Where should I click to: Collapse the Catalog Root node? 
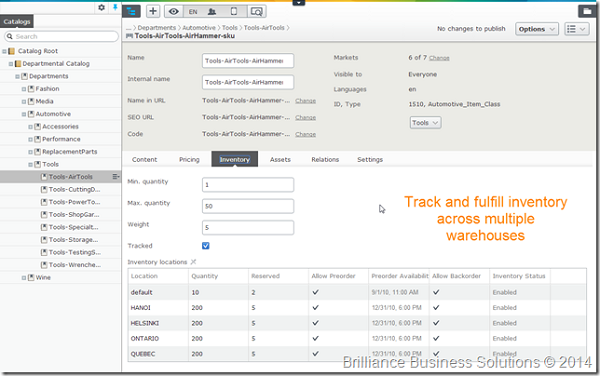click(x=5, y=51)
